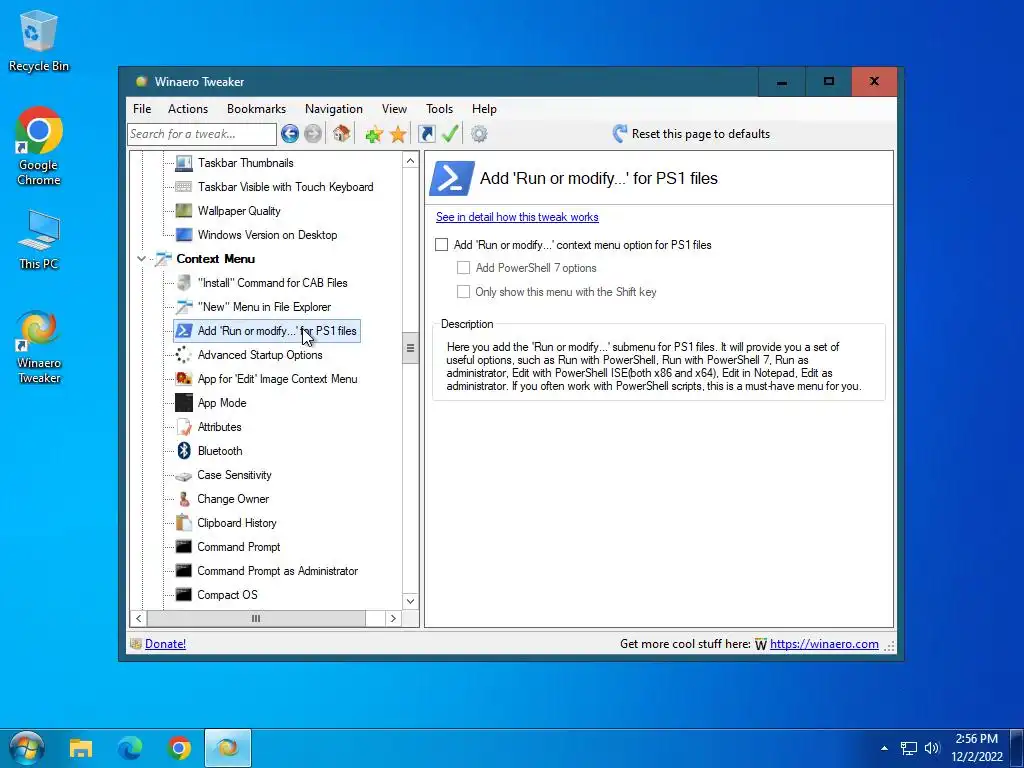Image resolution: width=1024 pixels, height=768 pixels.
Task: Click the Compact OS tree icon
Action: pos(184,594)
